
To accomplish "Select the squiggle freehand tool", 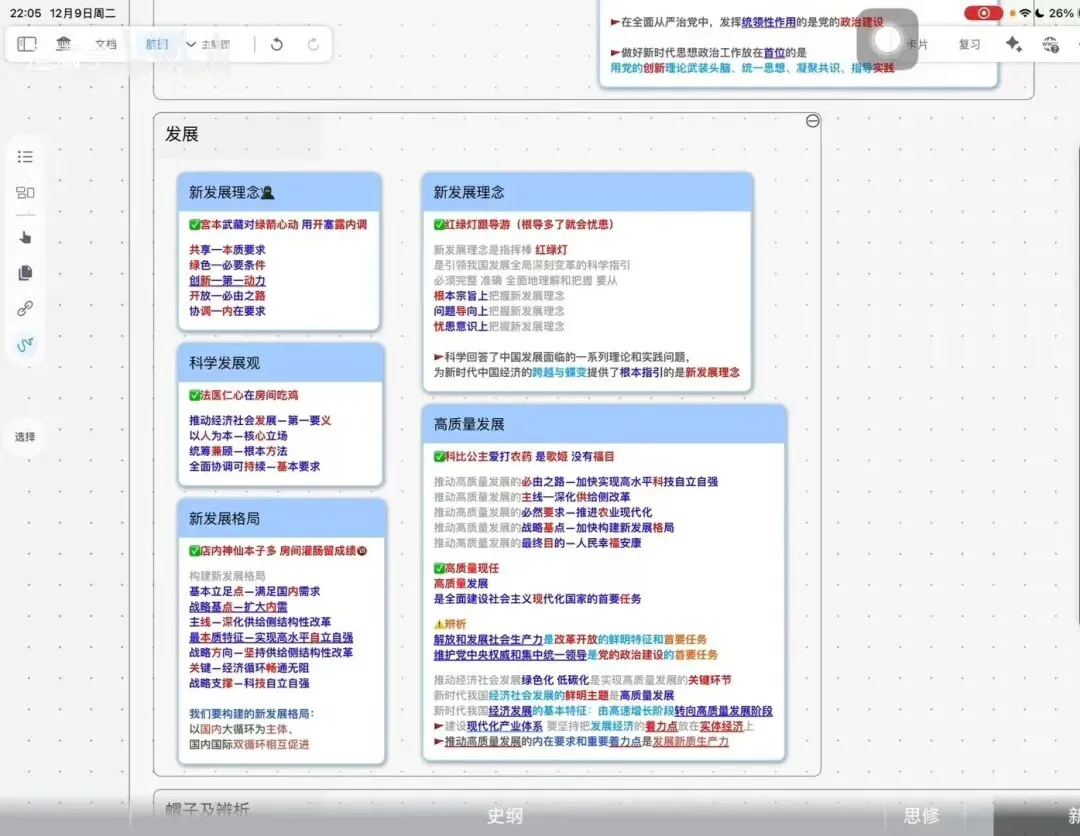I will pos(25,344).
